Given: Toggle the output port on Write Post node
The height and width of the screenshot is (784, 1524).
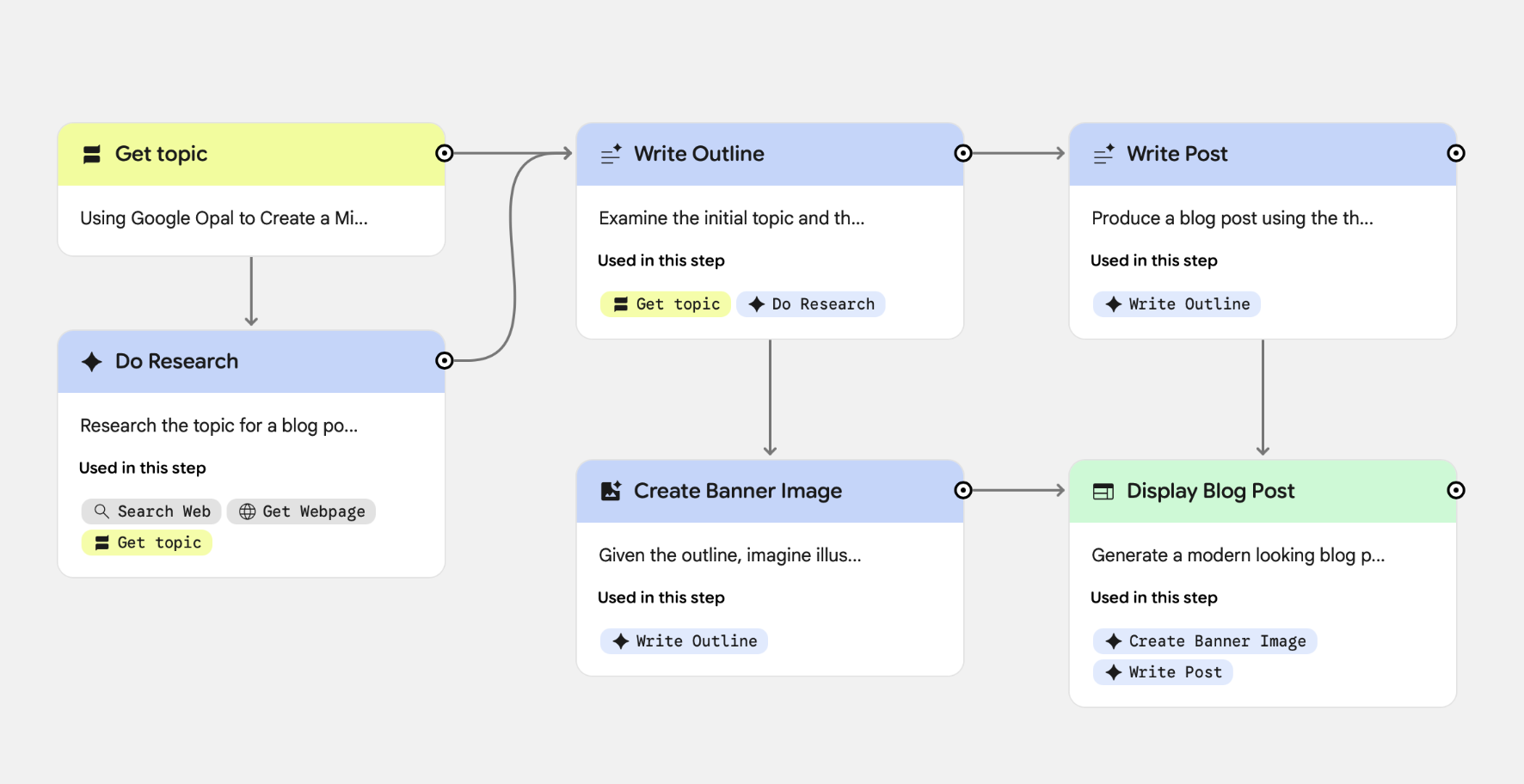Looking at the screenshot, I should point(1457,152).
